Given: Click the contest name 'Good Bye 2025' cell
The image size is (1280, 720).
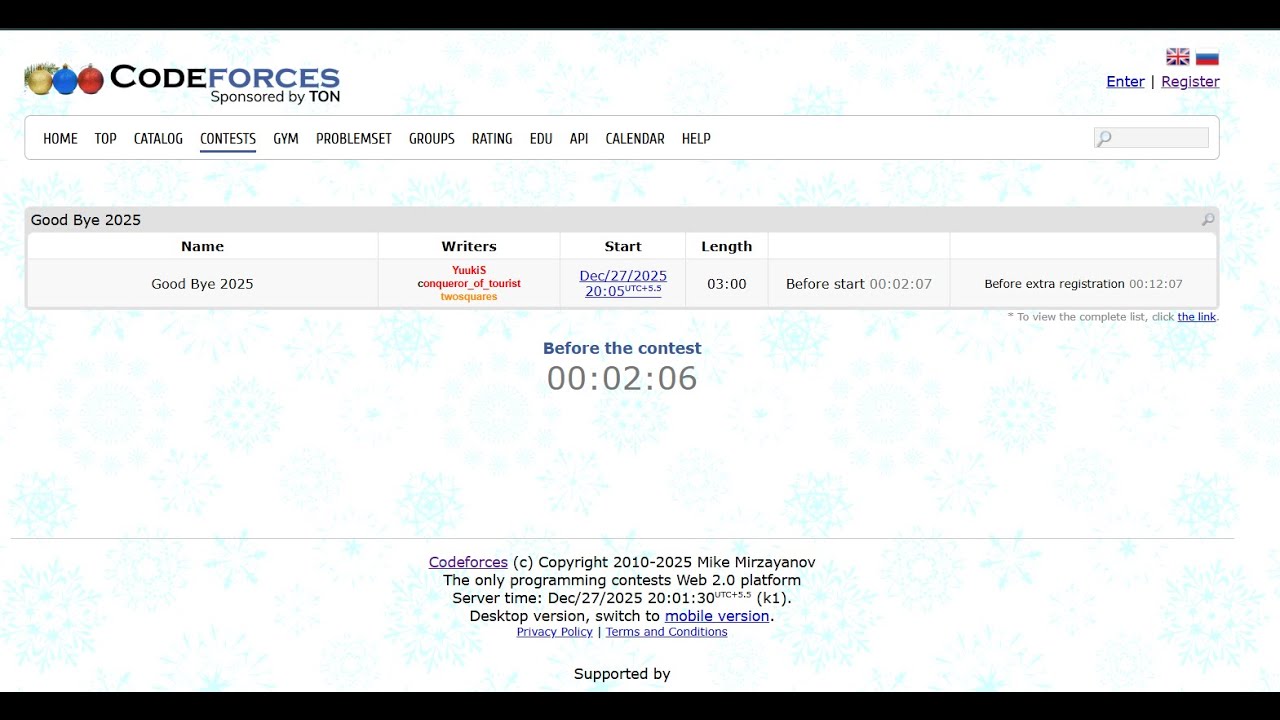Looking at the screenshot, I should [x=202, y=284].
